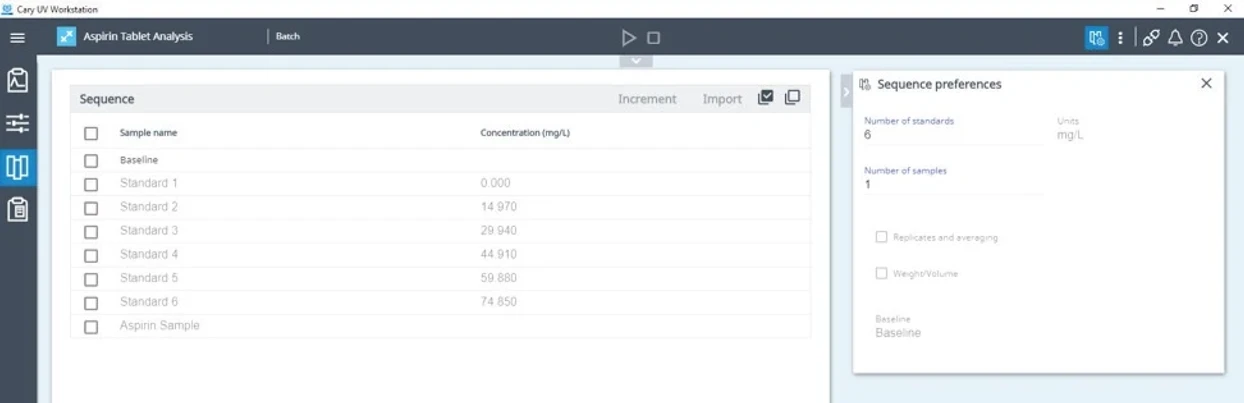Click the copy icon in the Sequence header
The image size is (1244, 403).
[x=792, y=98]
